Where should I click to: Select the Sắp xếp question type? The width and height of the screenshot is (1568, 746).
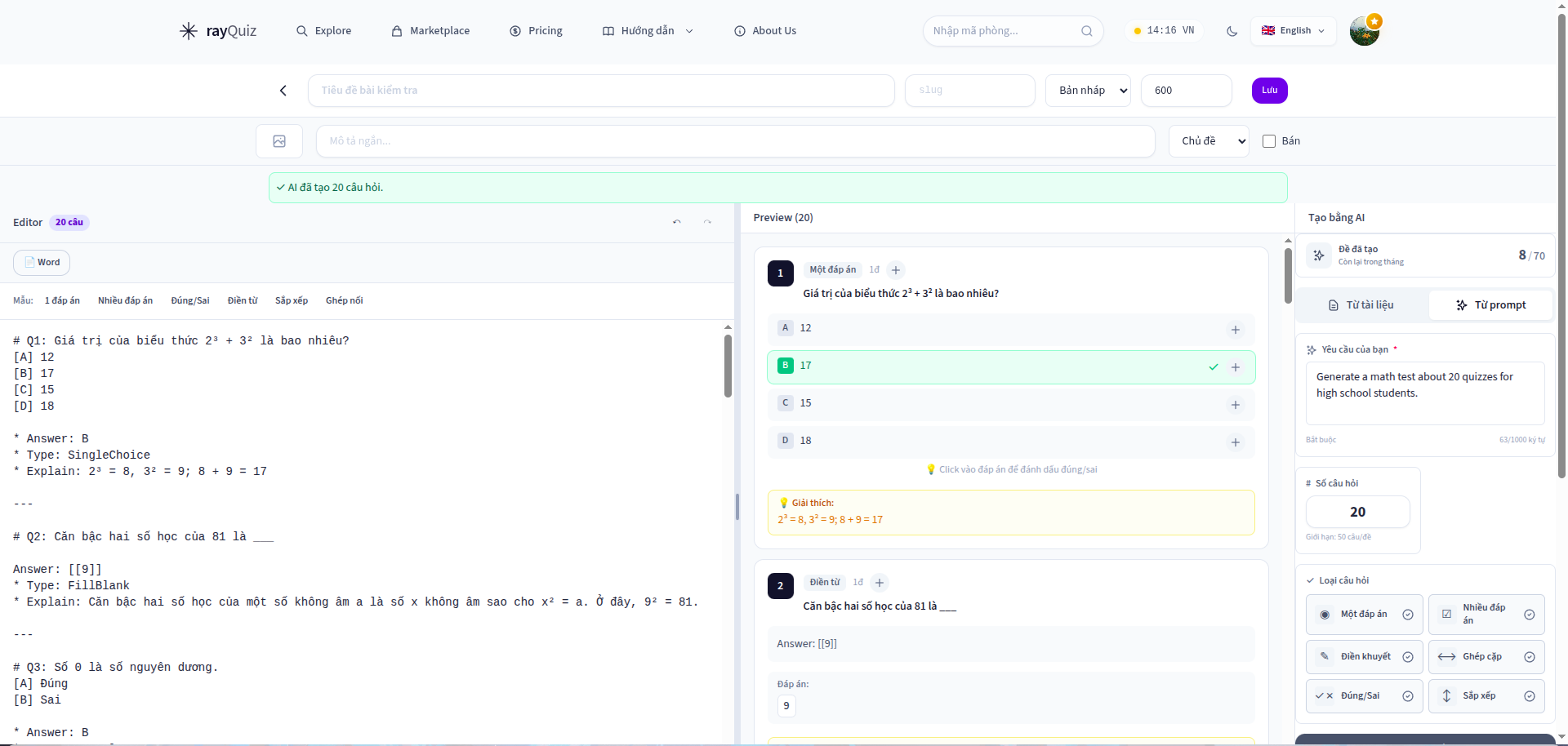click(1486, 696)
